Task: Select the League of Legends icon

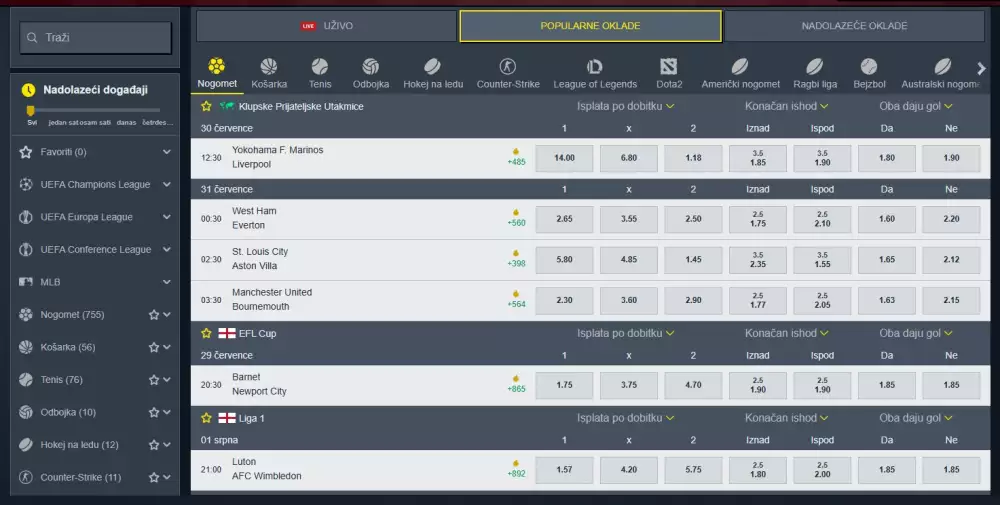Action: [x=594, y=66]
